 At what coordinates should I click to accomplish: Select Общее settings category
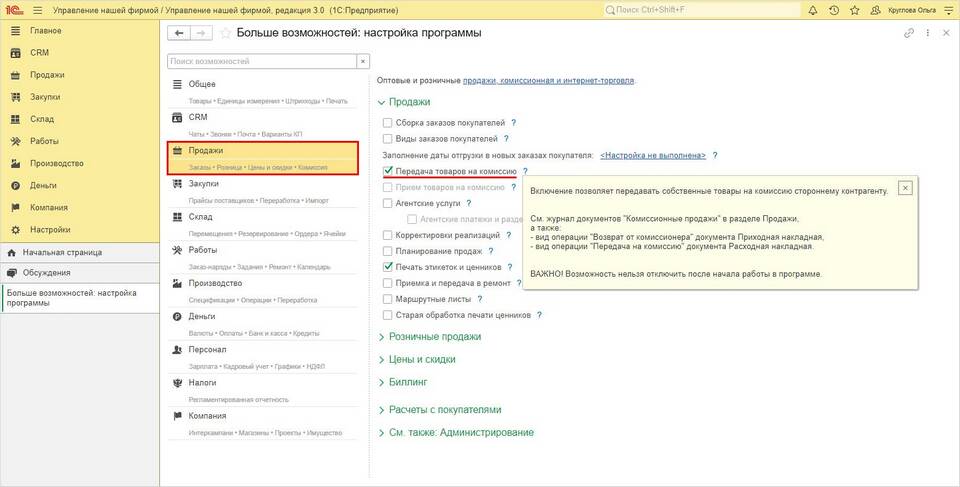pyautogui.click(x=262, y=91)
